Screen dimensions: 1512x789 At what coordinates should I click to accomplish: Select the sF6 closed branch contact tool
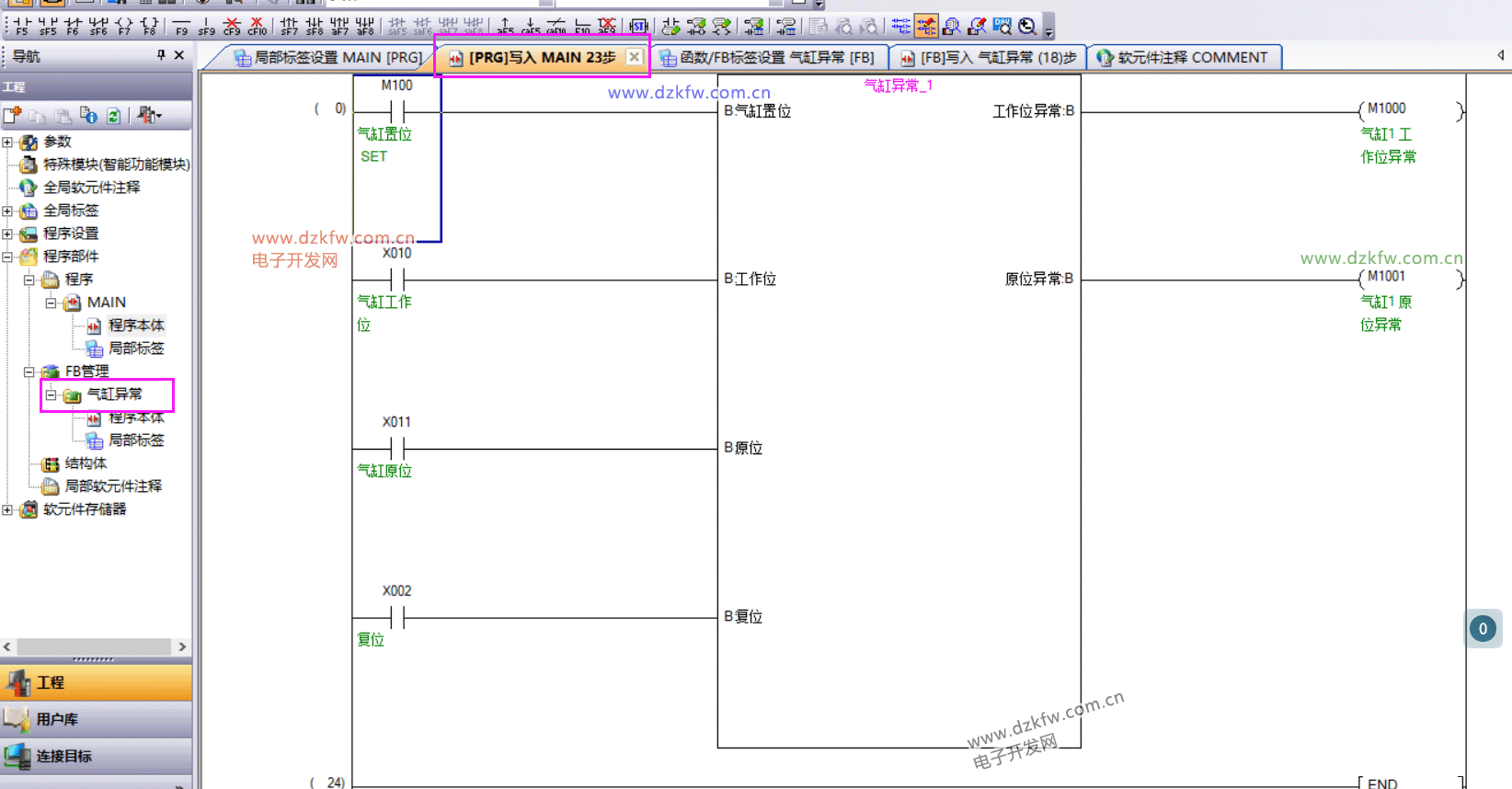(x=98, y=26)
